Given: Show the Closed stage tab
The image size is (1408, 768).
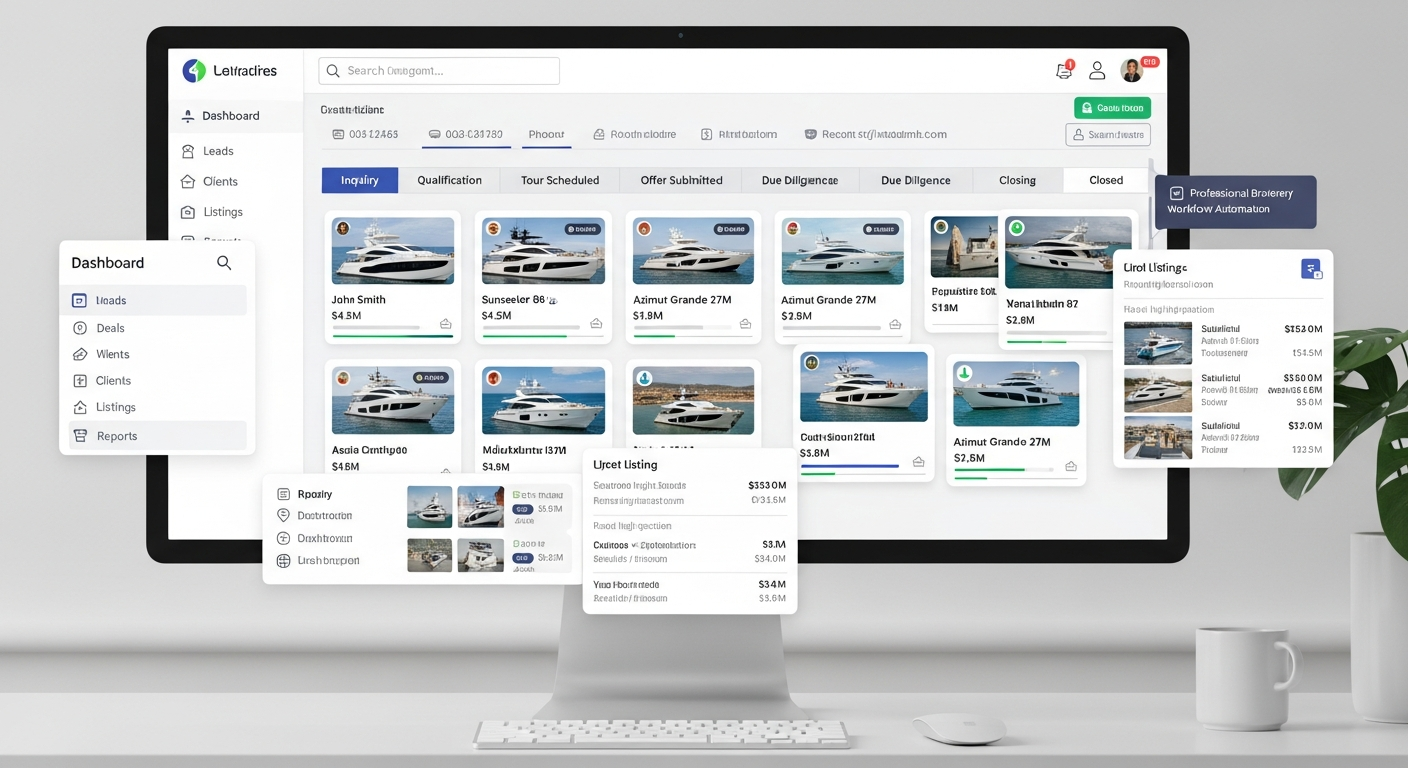Looking at the screenshot, I should 1106,180.
